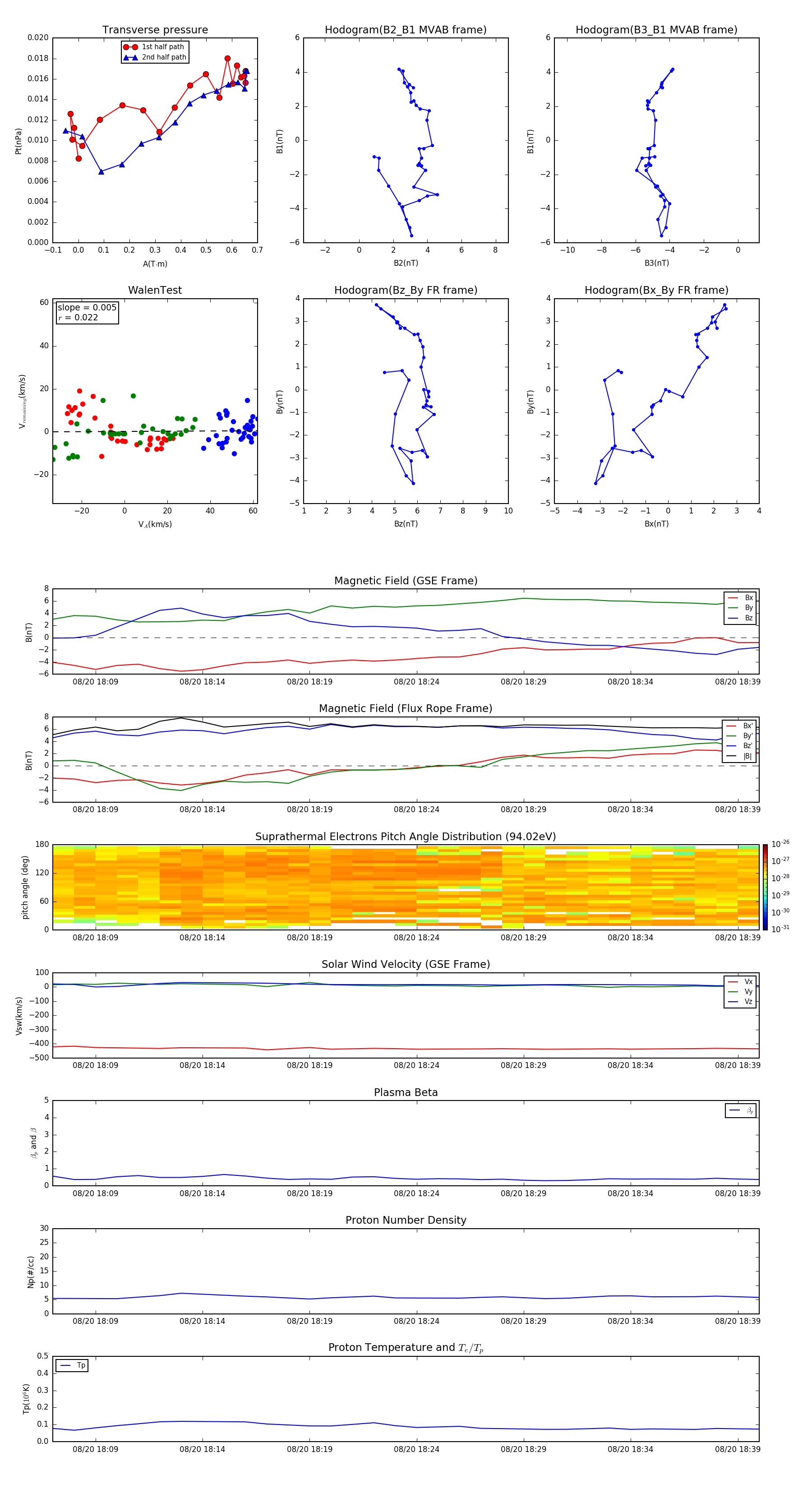Click Bx entry in GSE magnetic field legend
812x1489 pixels.
(740, 598)
